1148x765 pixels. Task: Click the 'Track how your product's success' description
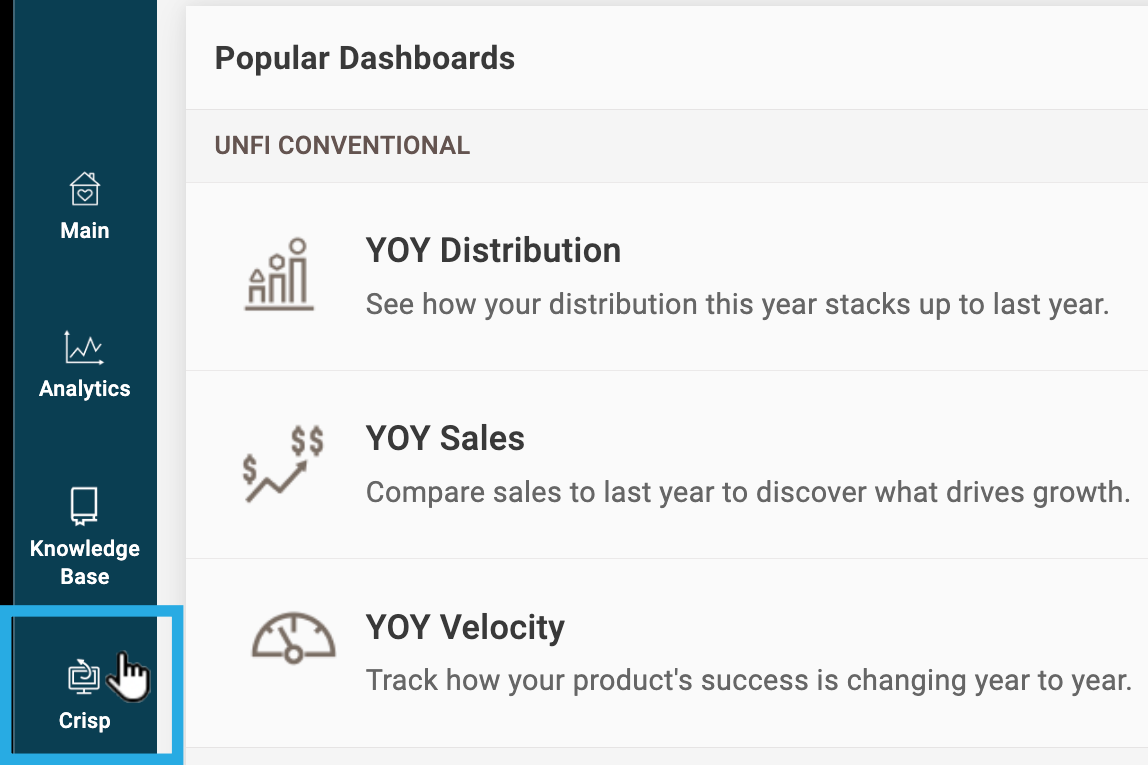[x=748, y=681]
